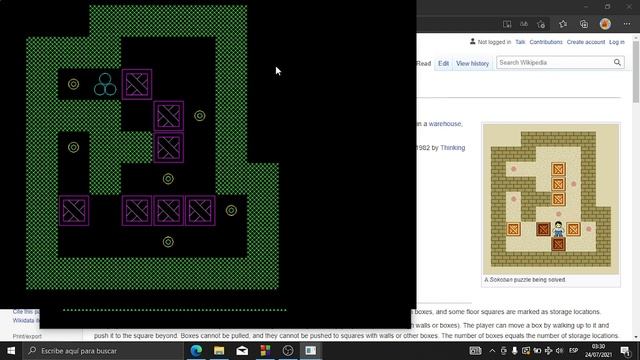Click the Print/export sidebar heading
This screenshot has height=360, width=640.
point(27,336)
